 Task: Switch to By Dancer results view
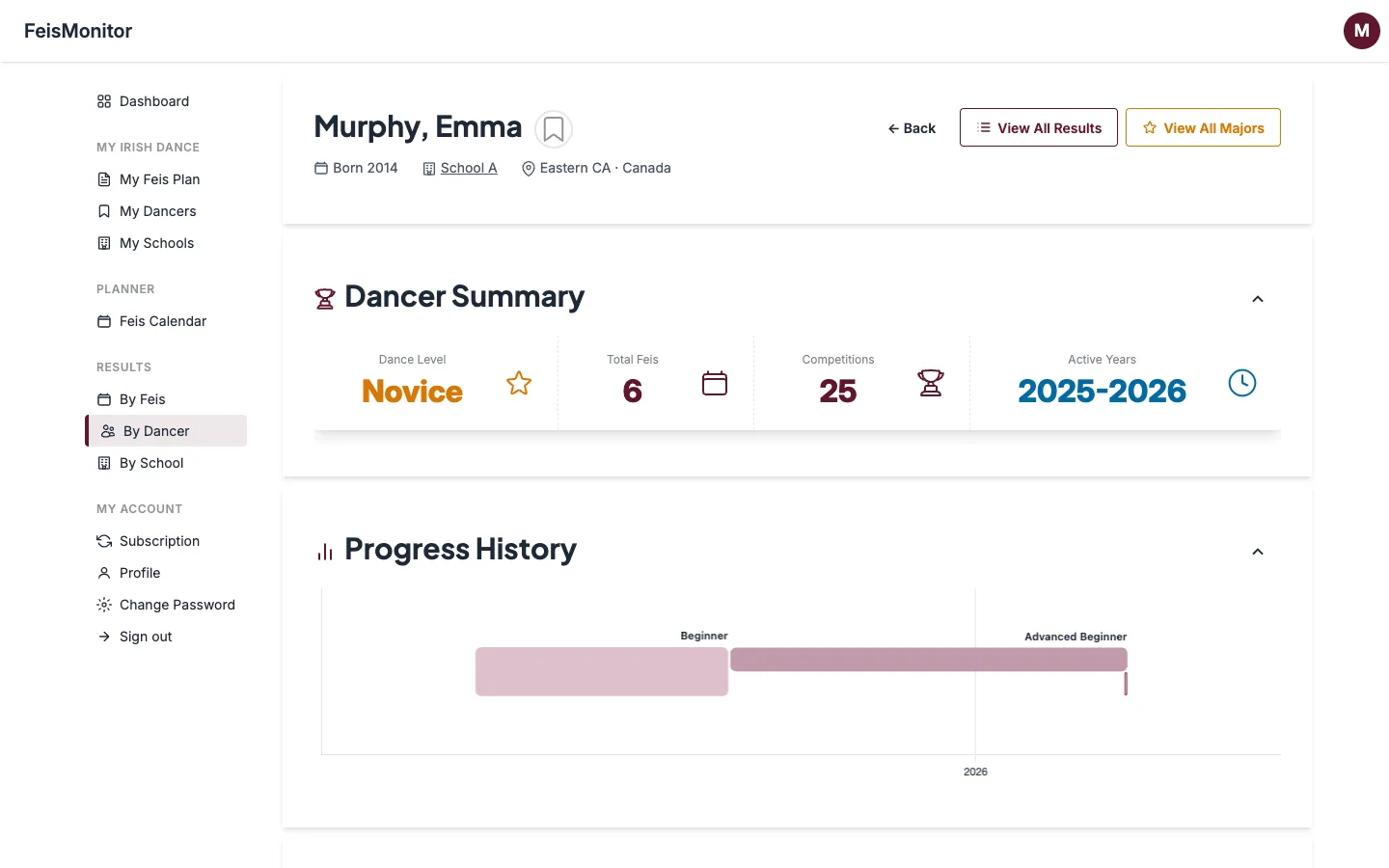click(x=155, y=431)
